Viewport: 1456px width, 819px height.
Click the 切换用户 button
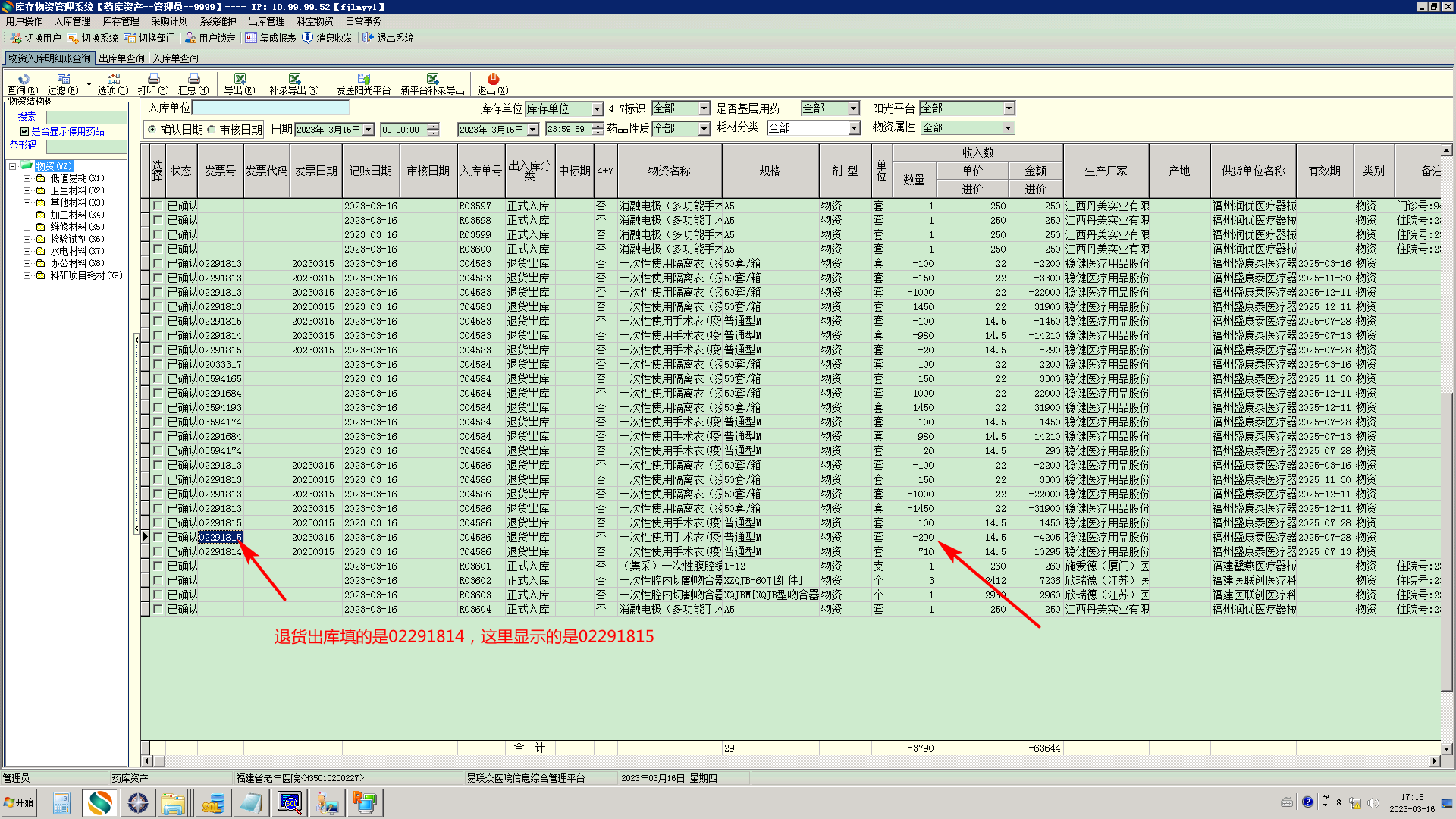pos(36,38)
